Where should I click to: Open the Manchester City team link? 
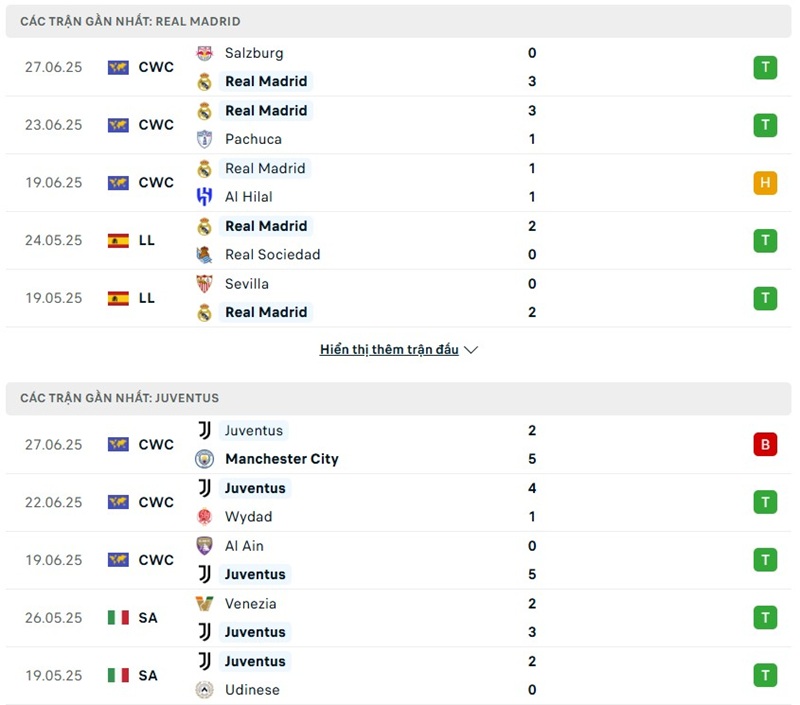[x=282, y=459]
